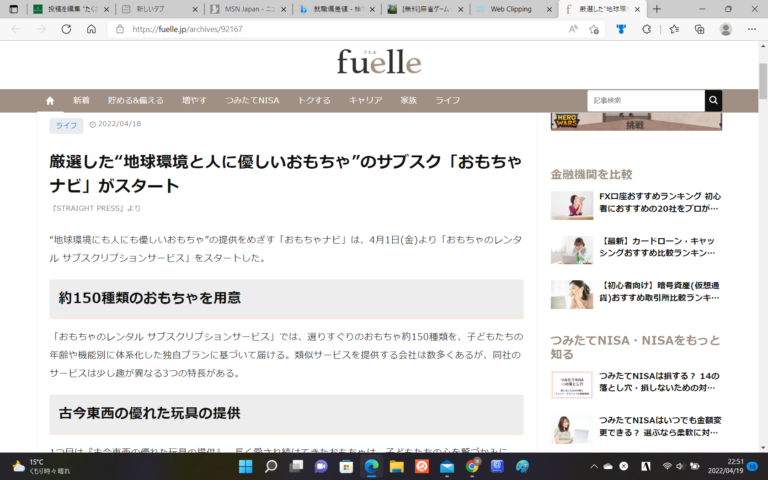768x480 pixels.
Task: Switch to the MSN Japan tab
Action: pos(248,9)
